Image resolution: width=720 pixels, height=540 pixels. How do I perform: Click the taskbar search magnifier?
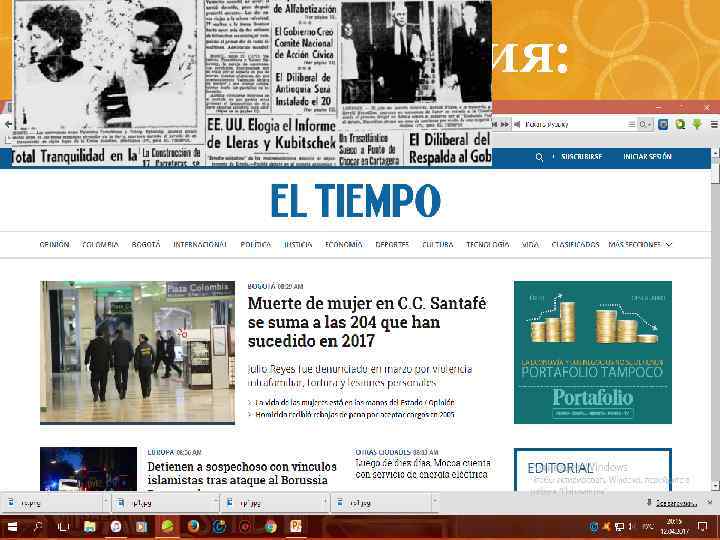point(37,527)
